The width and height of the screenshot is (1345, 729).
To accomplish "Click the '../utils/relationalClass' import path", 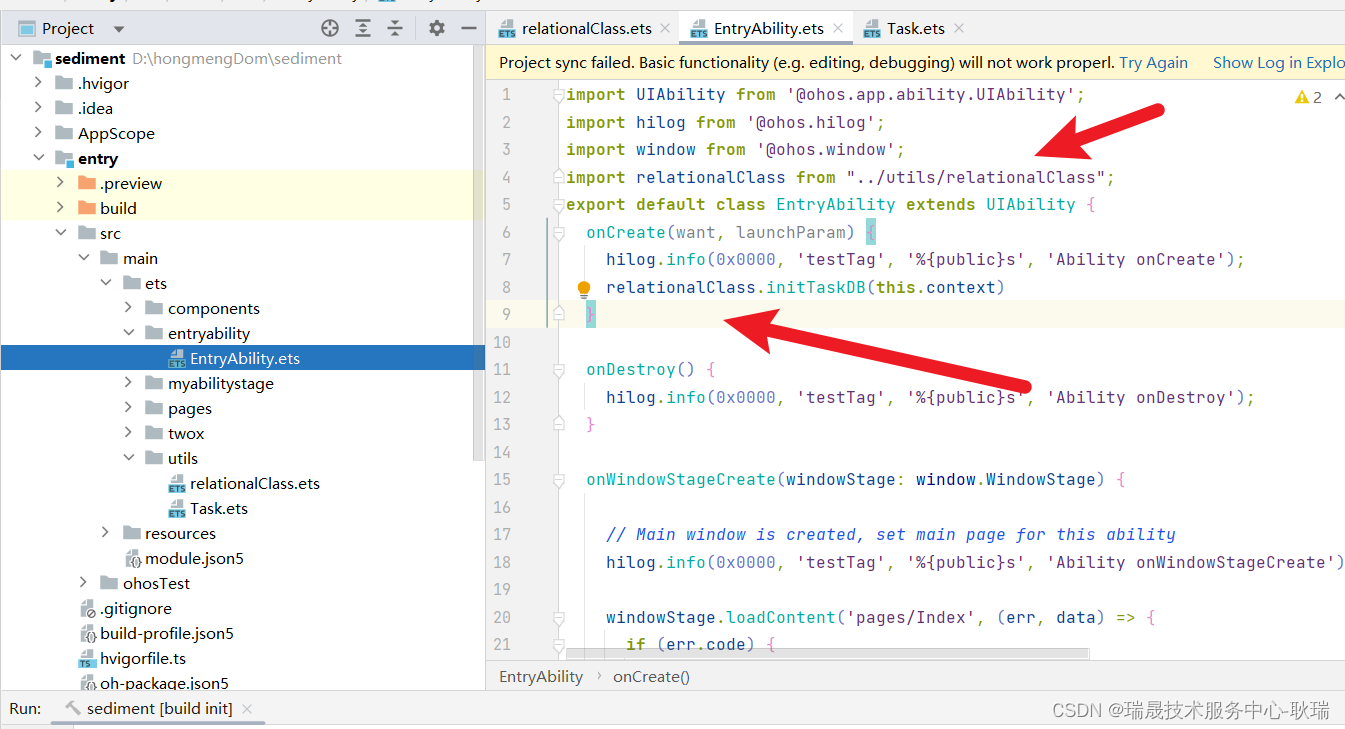I will pos(975,177).
